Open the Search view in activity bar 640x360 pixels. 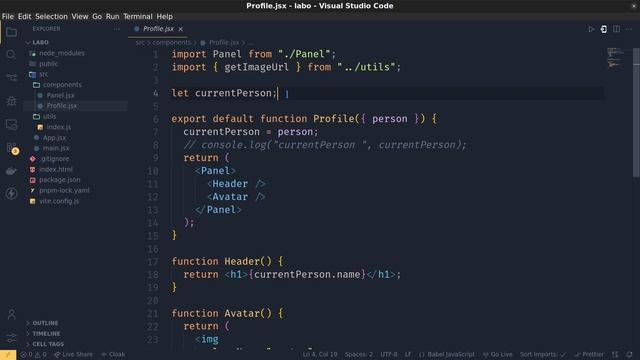(x=11, y=54)
